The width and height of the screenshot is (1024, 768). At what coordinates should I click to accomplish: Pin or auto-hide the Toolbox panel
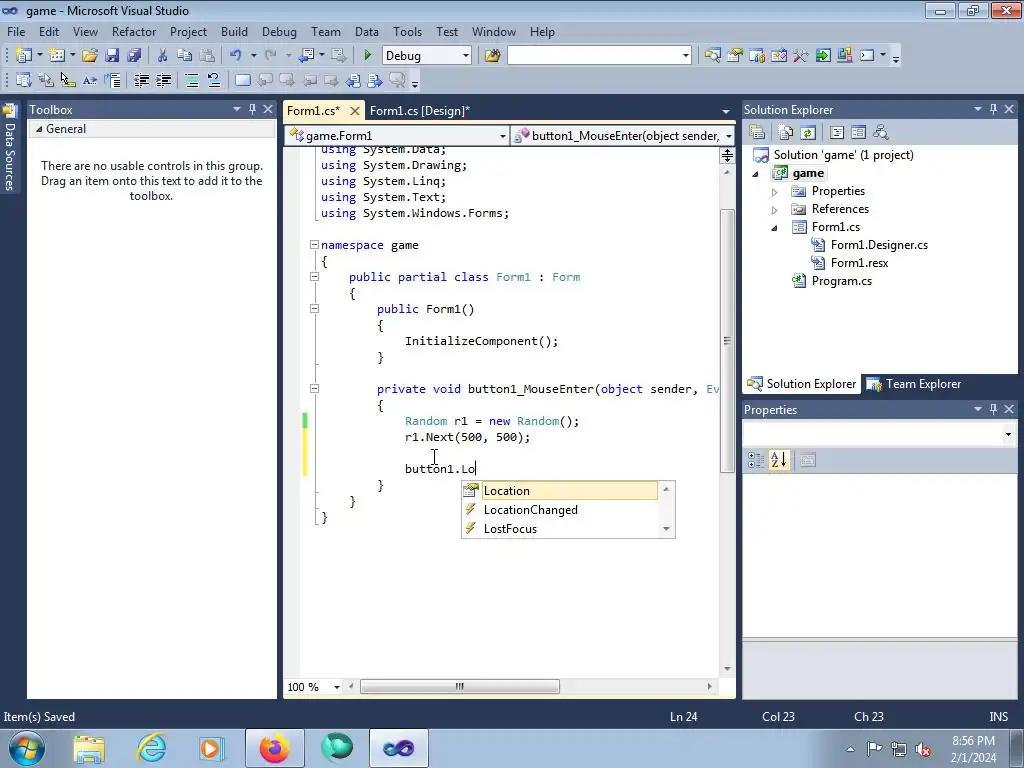click(x=252, y=109)
